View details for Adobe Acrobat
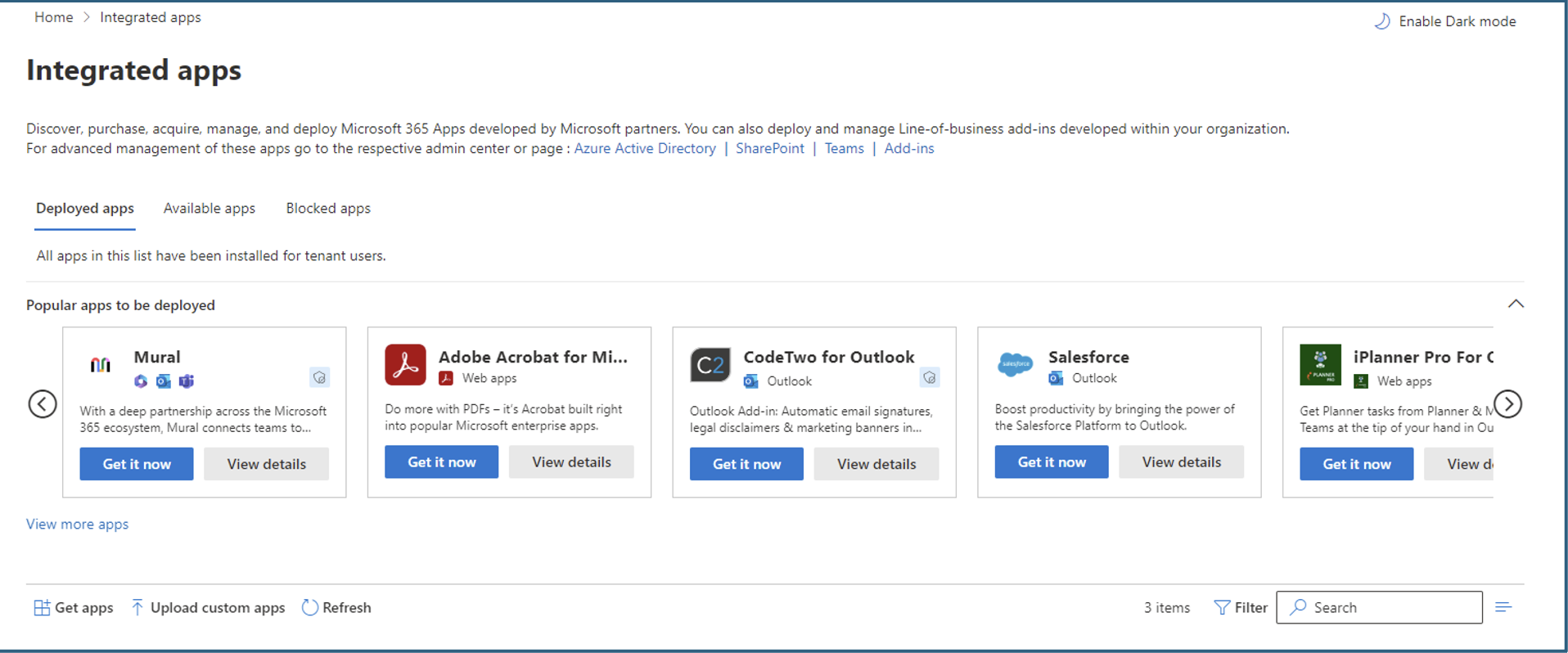This screenshot has width=1568, height=653. click(571, 462)
